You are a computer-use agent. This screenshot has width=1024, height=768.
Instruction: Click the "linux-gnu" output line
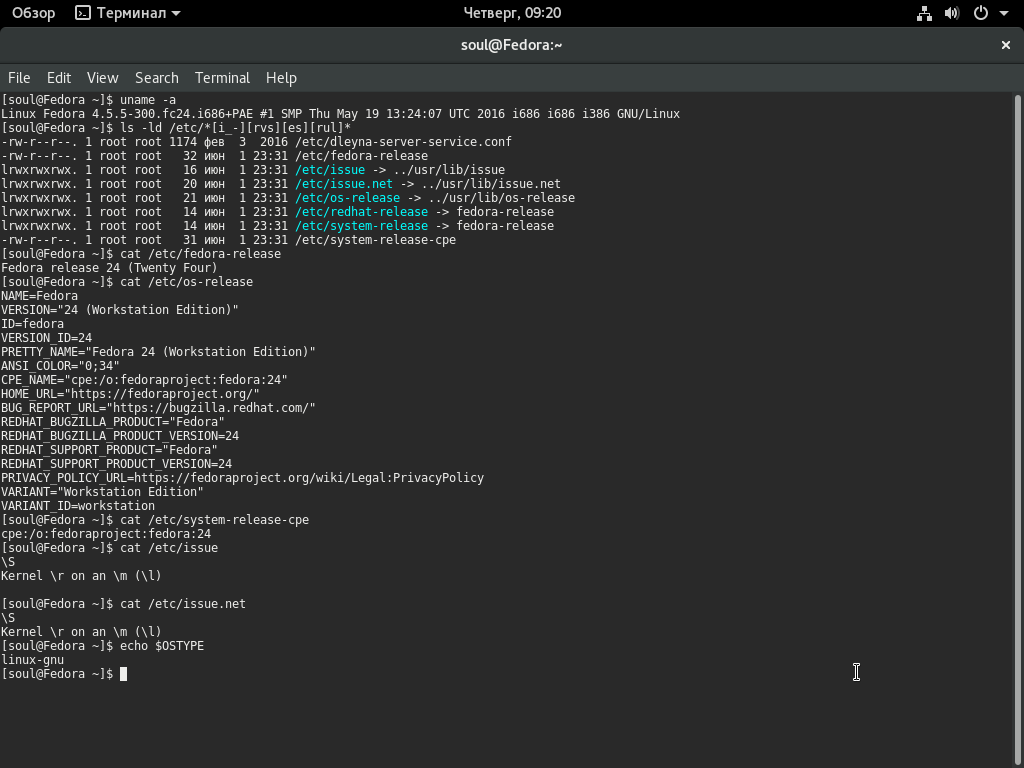[x=33, y=660]
